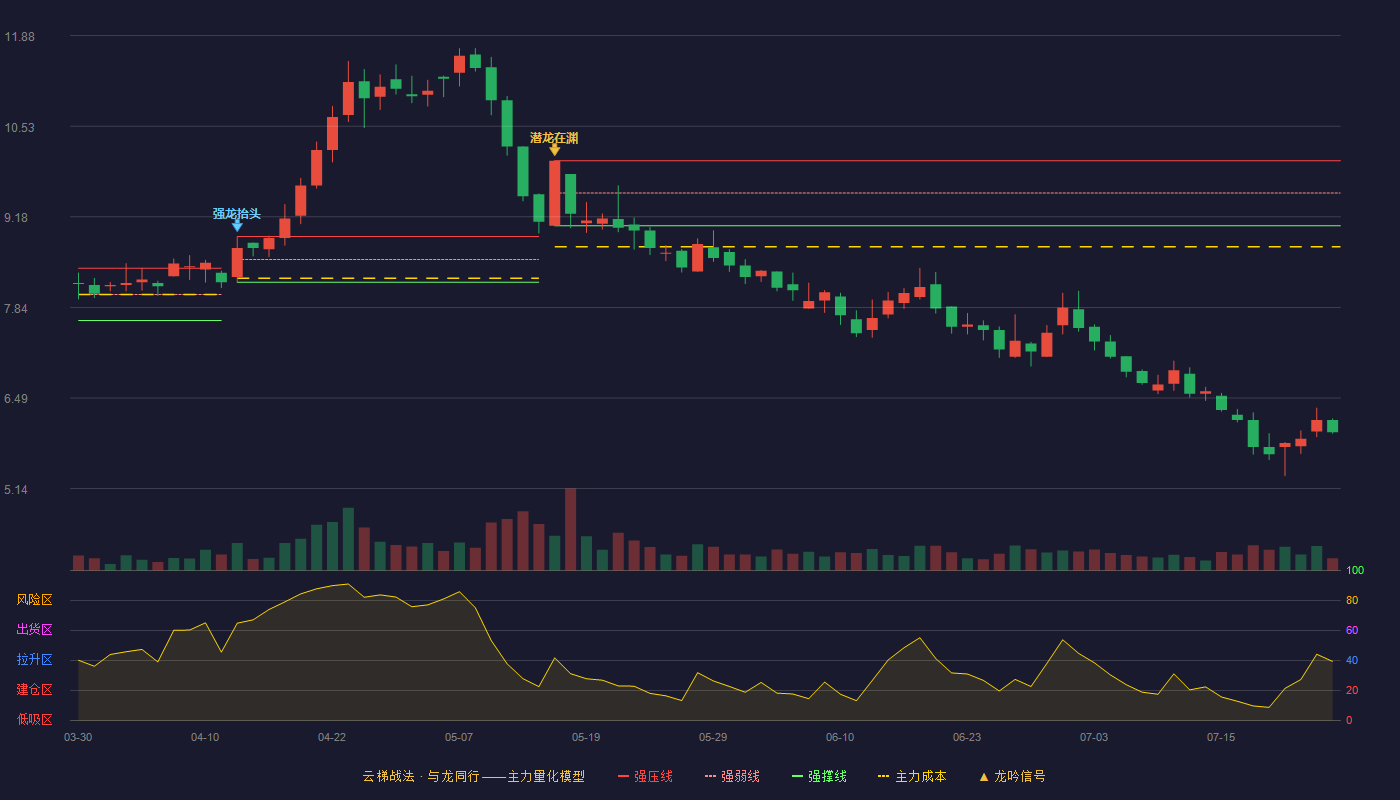Click the 05-19 date axis label

click(x=586, y=737)
